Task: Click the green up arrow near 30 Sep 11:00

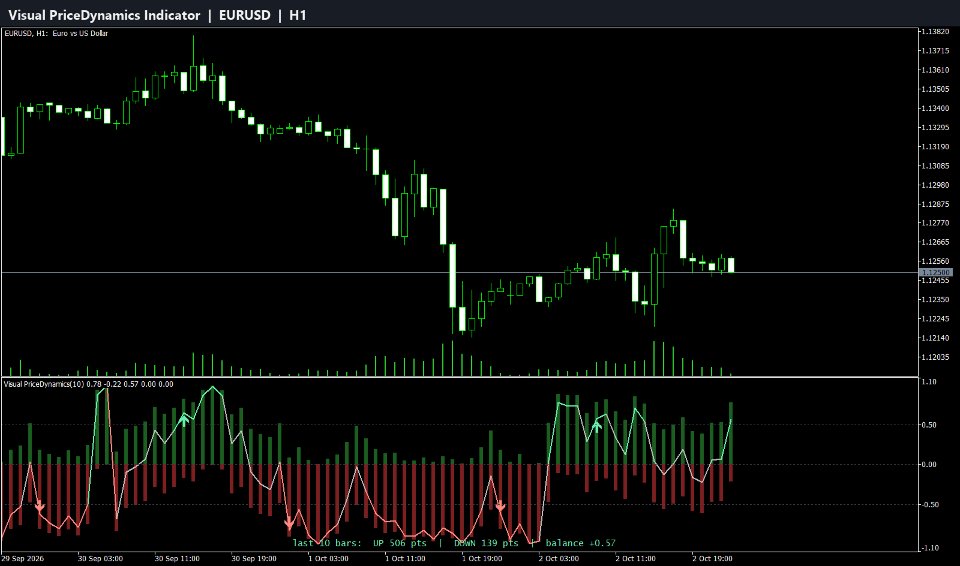Action: pyautogui.click(x=184, y=420)
